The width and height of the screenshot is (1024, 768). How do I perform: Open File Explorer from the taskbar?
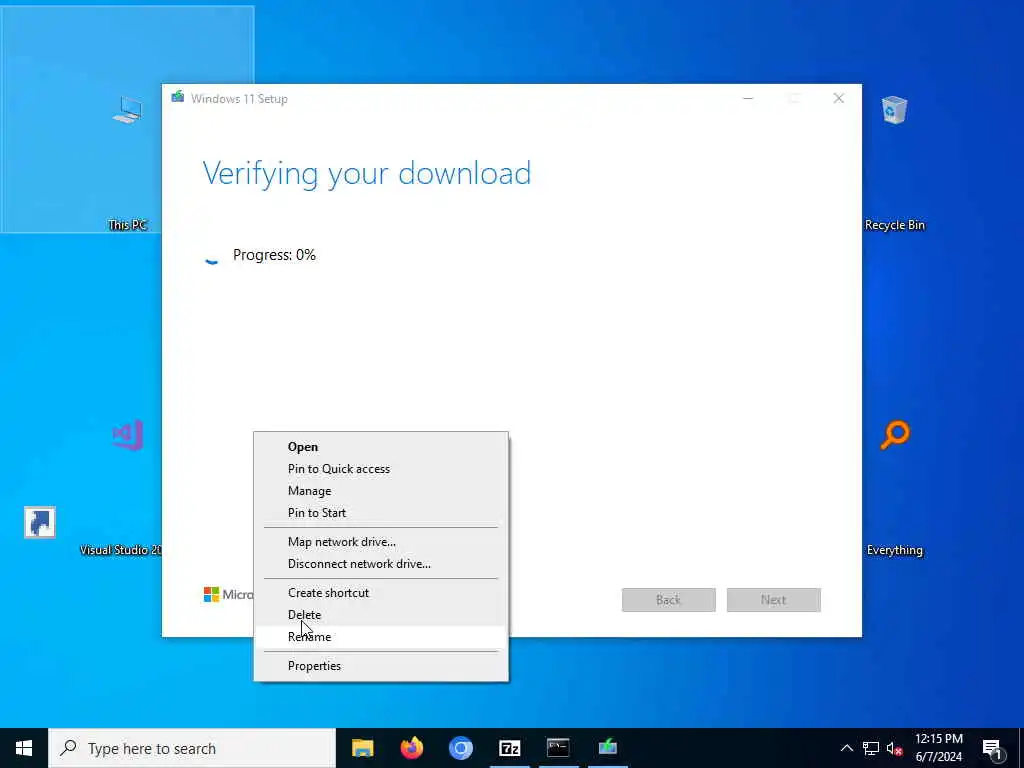click(x=362, y=748)
